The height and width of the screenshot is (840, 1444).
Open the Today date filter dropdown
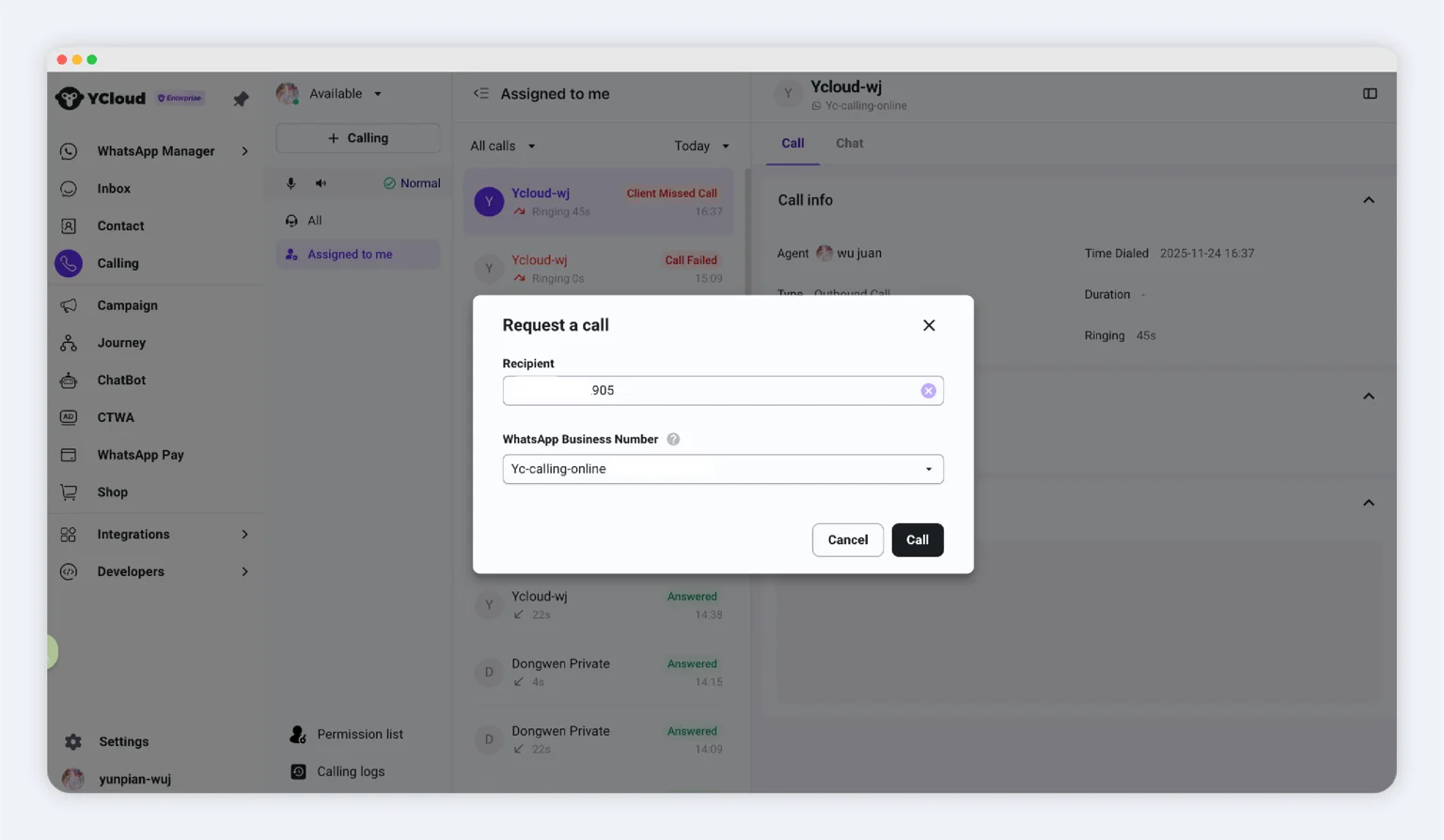(701, 147)
